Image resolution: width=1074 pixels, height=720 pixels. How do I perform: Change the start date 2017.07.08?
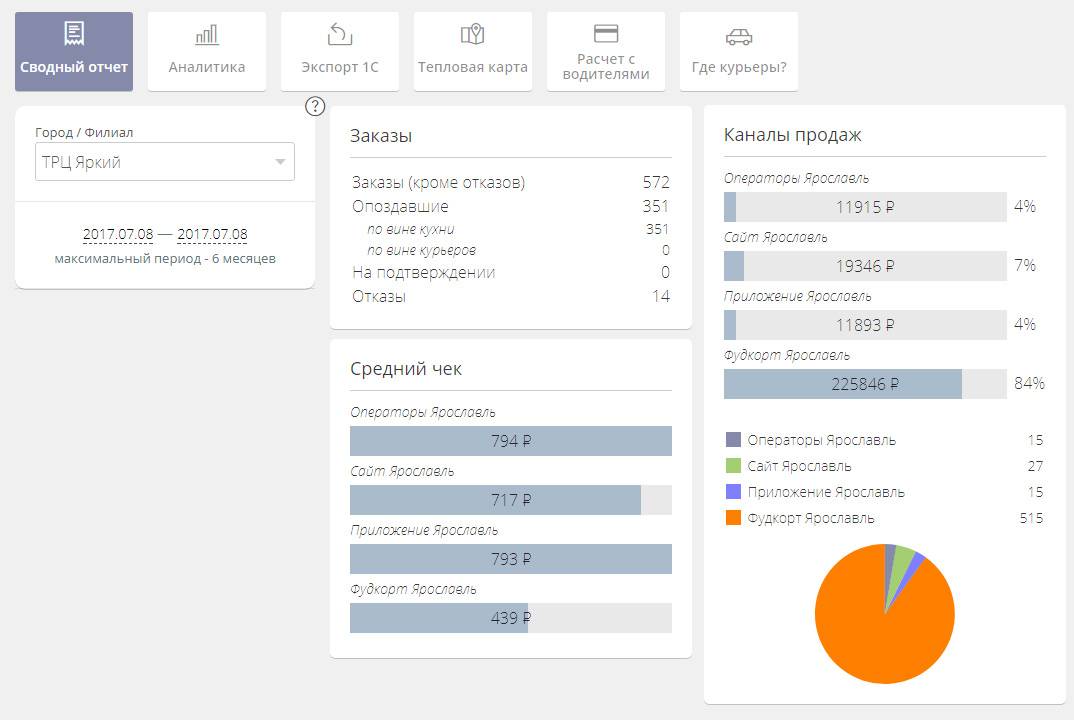[118, 234]
